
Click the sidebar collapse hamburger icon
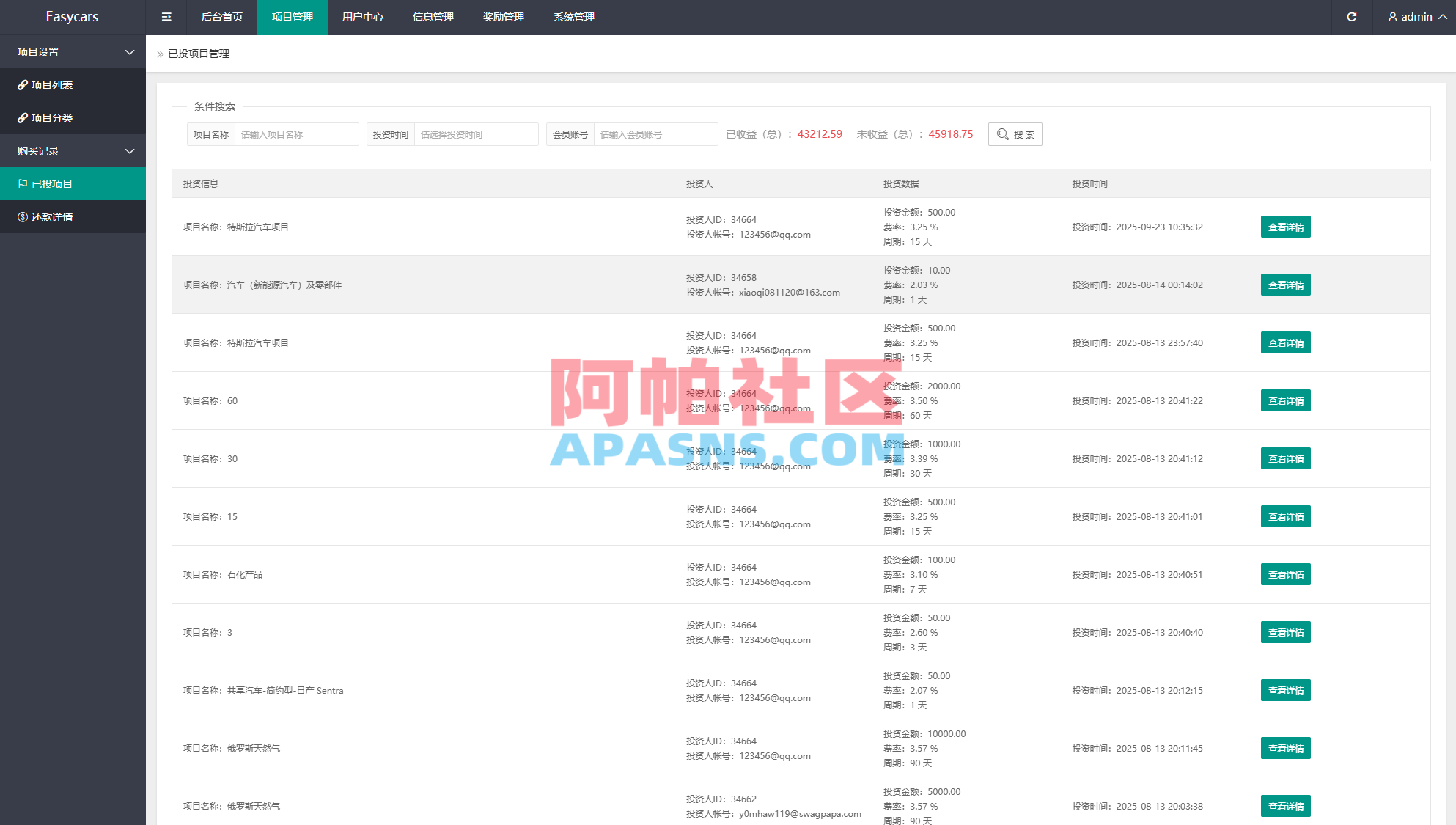tap(166, 16)
